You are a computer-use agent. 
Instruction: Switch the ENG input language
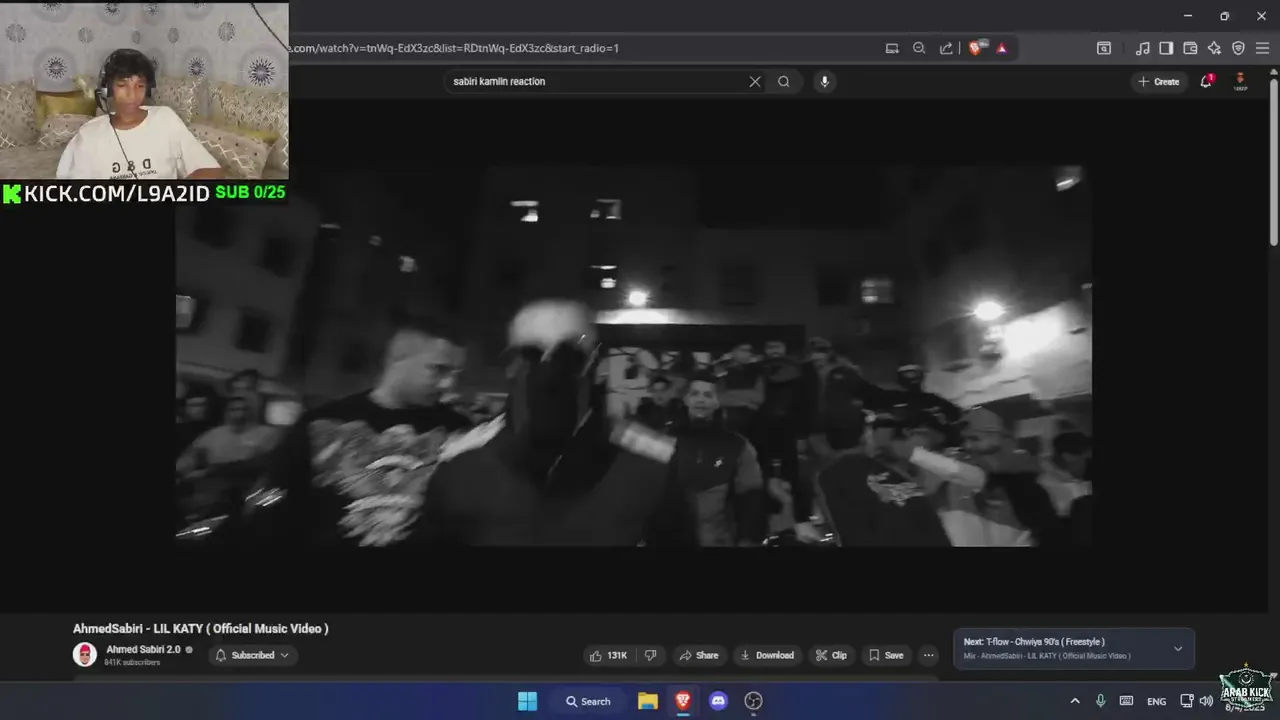pyautogui.click(x=1156, y=702)
